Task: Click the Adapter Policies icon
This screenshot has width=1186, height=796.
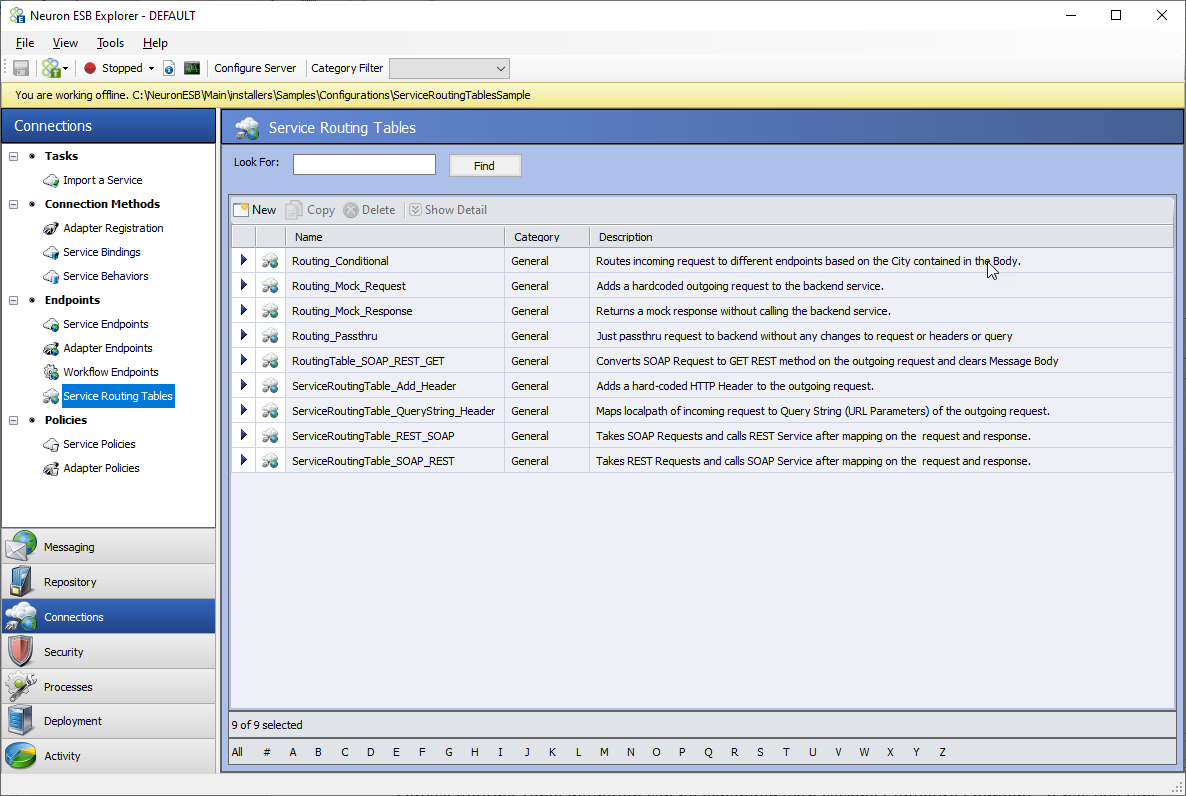Action: (51, 468)
